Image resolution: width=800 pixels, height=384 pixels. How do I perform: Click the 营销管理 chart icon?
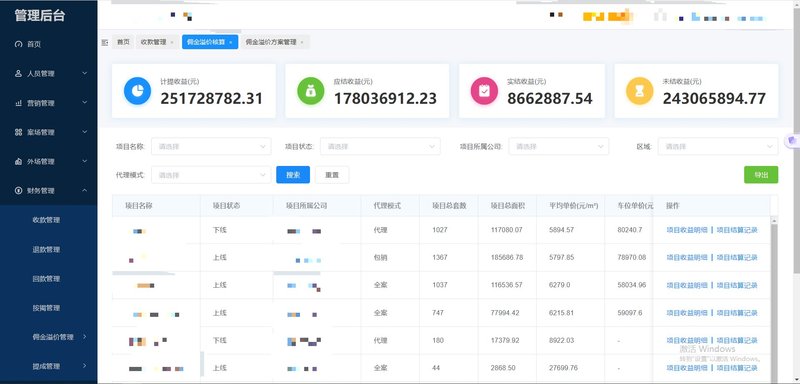point(19,103)
